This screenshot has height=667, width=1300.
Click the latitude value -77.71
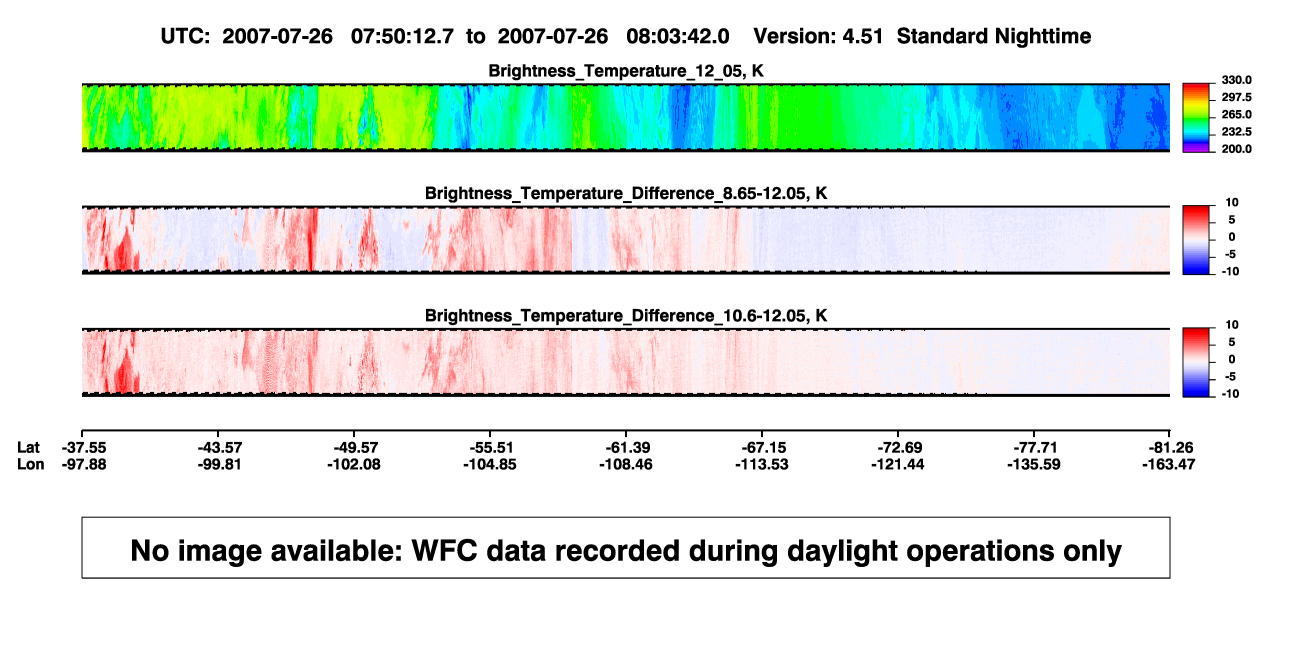(x=1035, y=447)
